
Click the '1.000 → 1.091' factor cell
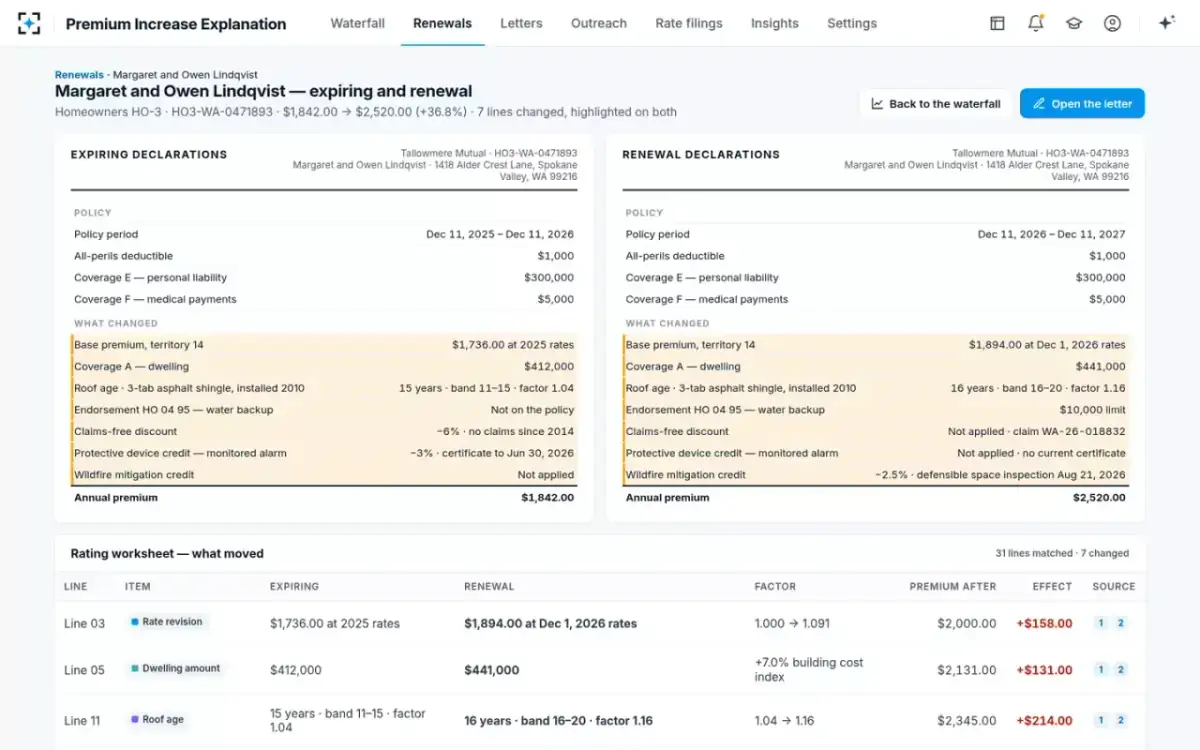pos(792,623)
